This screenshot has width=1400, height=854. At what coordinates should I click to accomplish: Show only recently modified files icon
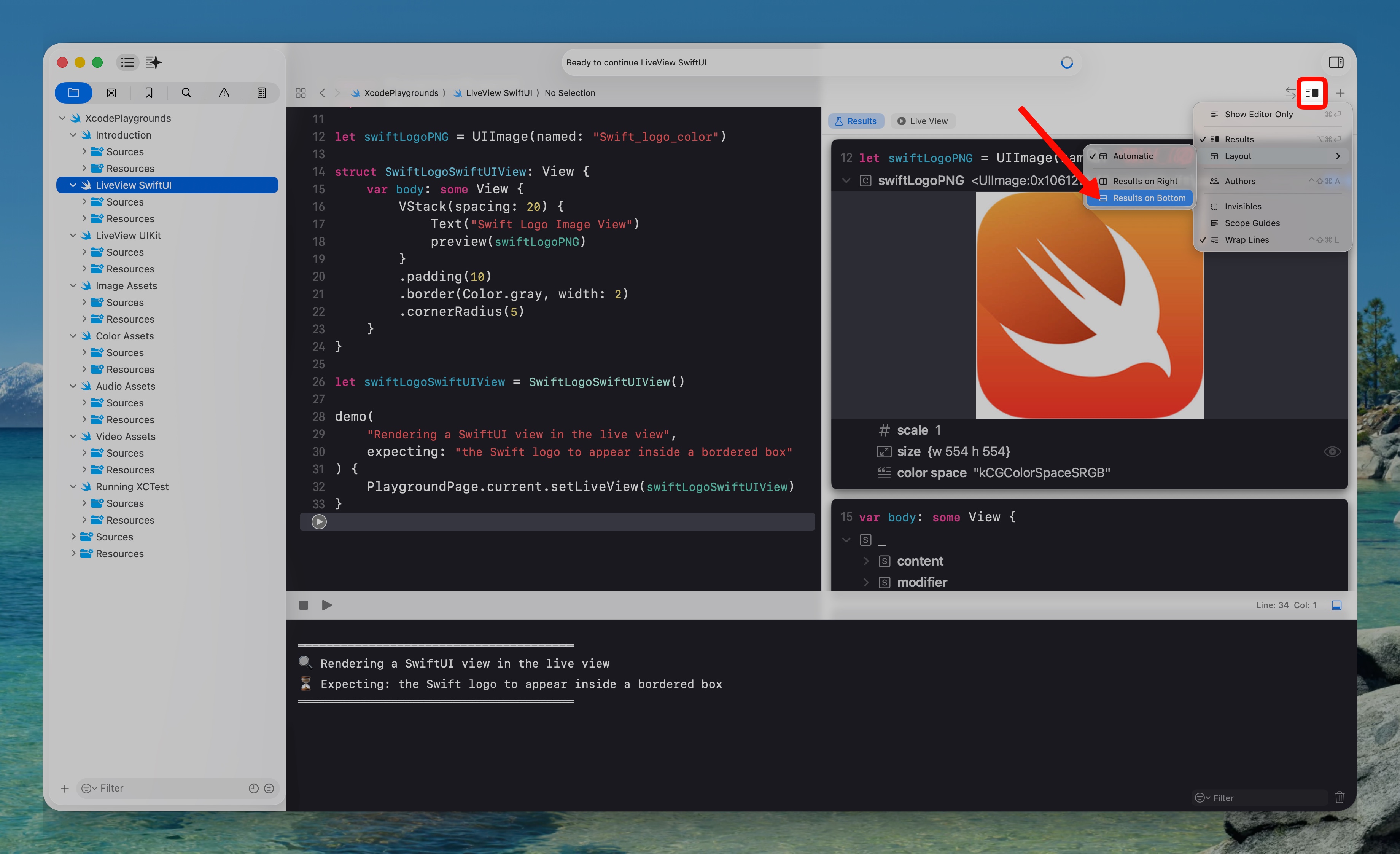pyautogui.click(x=253, y=788)
